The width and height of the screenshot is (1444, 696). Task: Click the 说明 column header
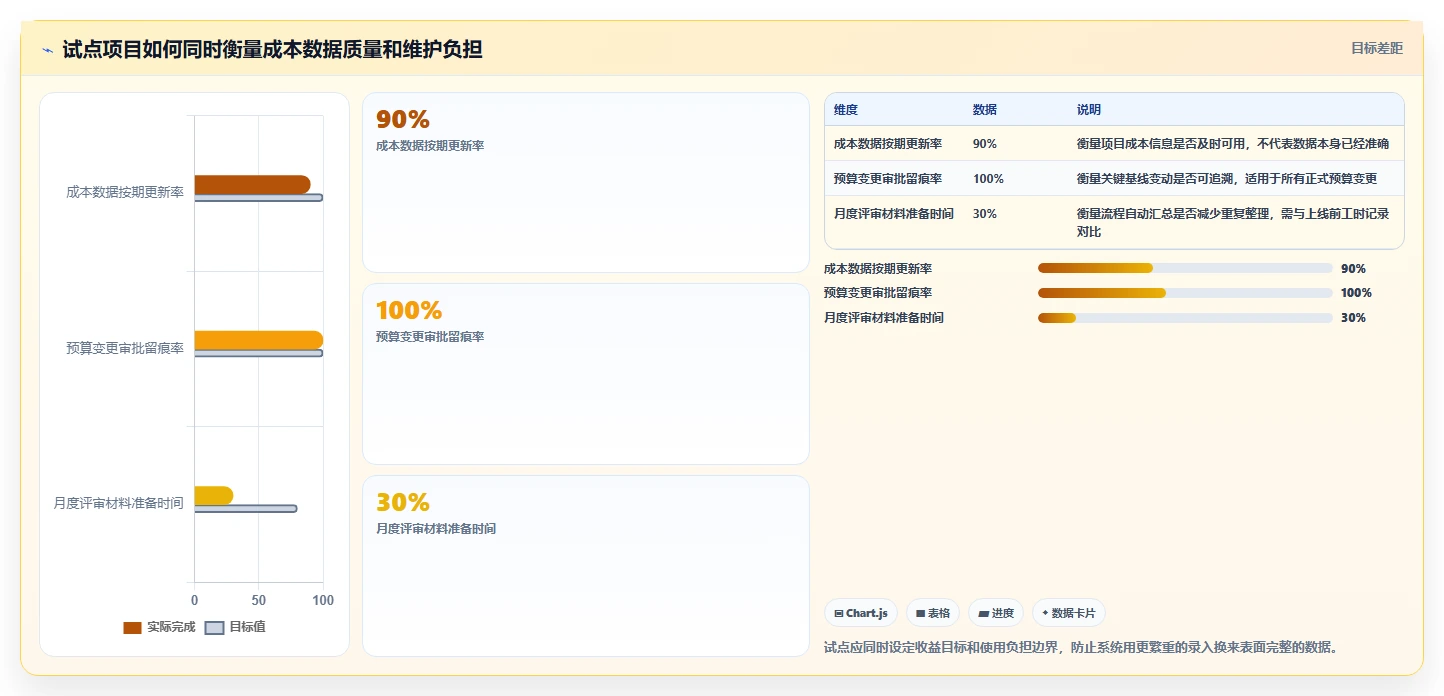point(1089,110)
